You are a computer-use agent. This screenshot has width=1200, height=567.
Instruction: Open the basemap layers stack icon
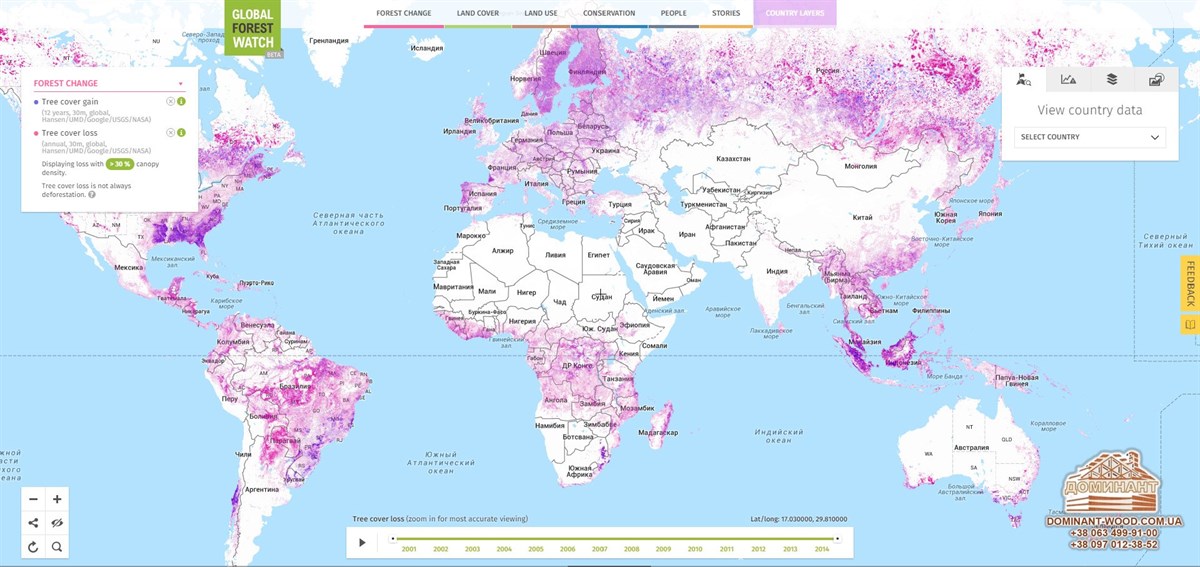[x=1111, y=80]
